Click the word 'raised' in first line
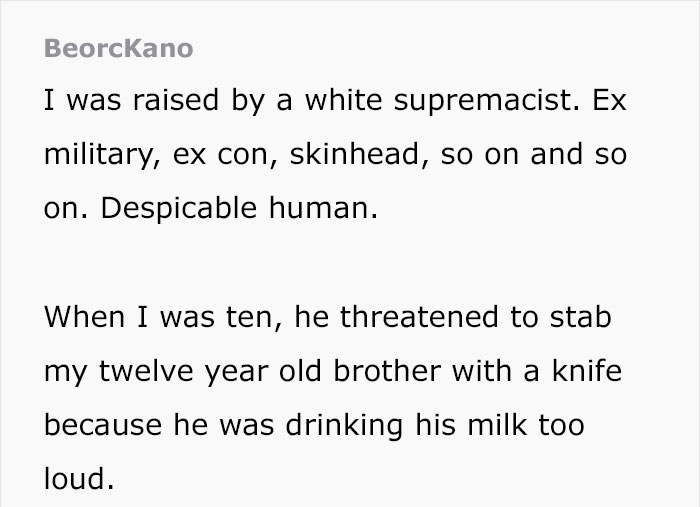 coord(175,100)
